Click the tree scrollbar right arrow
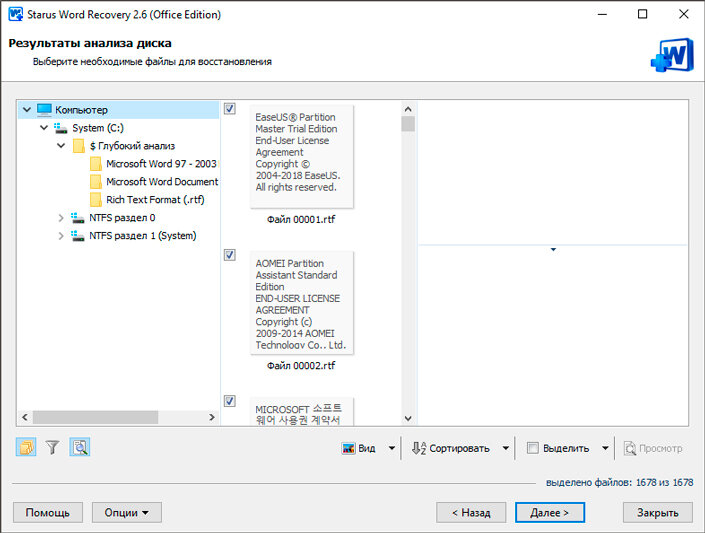 pos(212,417)
